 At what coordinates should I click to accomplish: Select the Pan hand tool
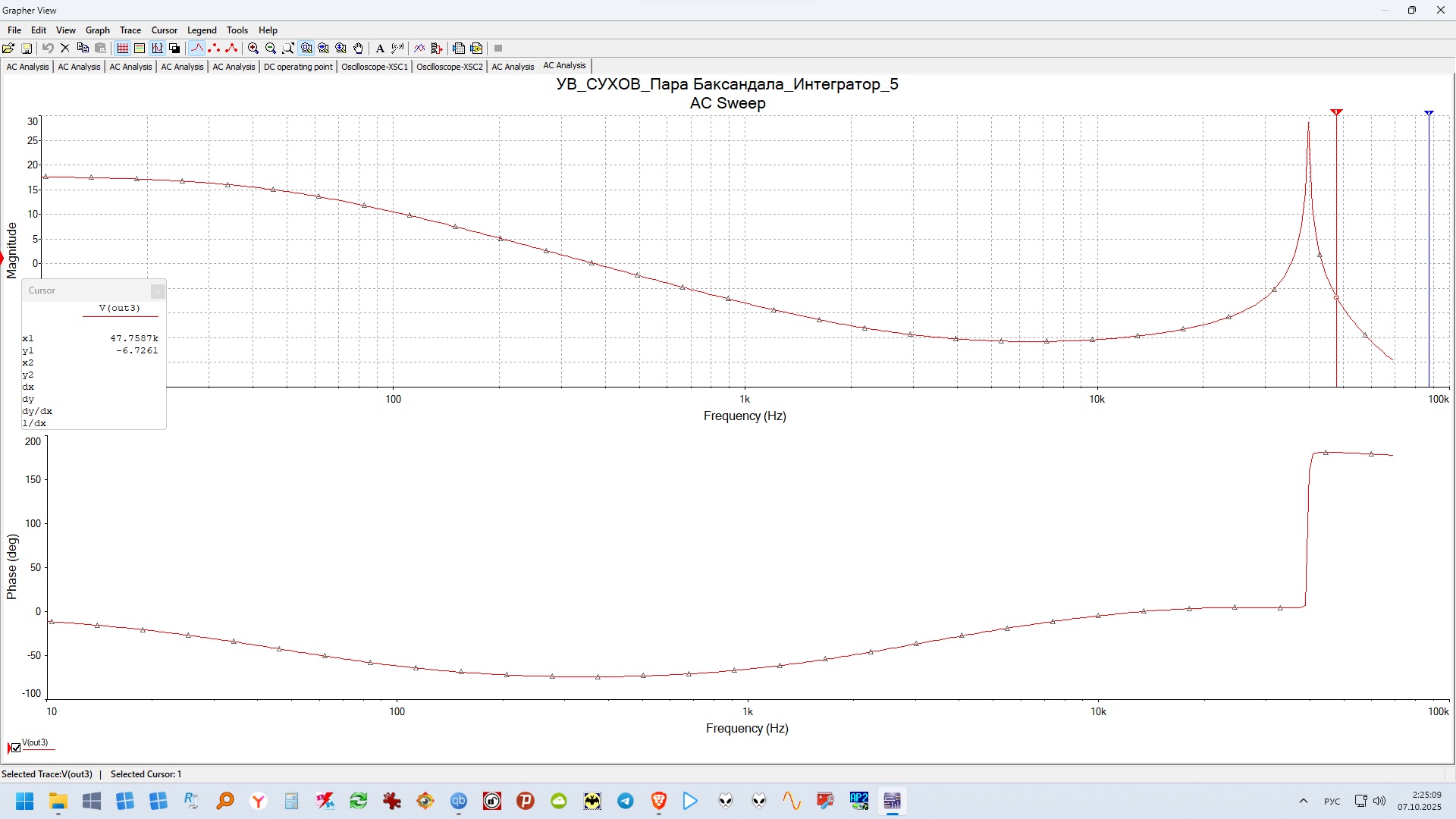point(359,48)
